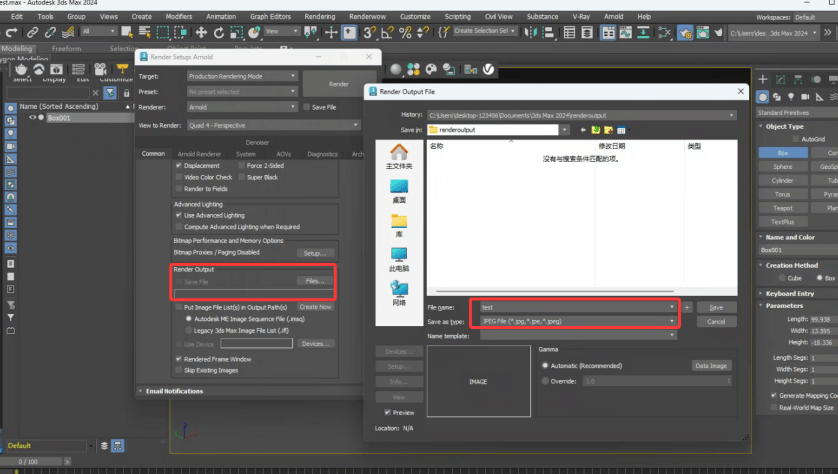Click the Geometry category sphere icon
The height and width of the screenshot is (474, 838).
763,97
